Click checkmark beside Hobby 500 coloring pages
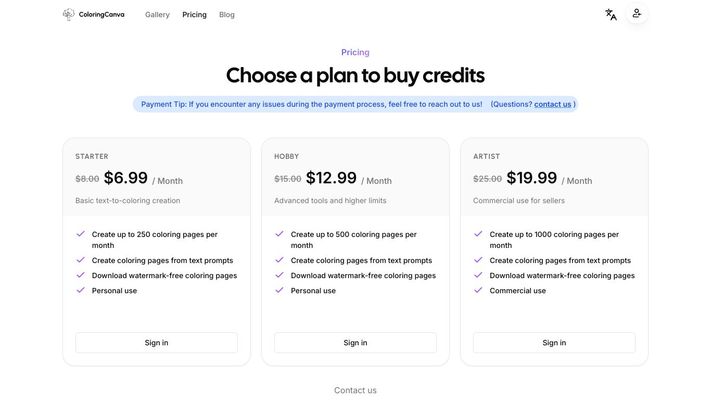 [x=279, y=234]
